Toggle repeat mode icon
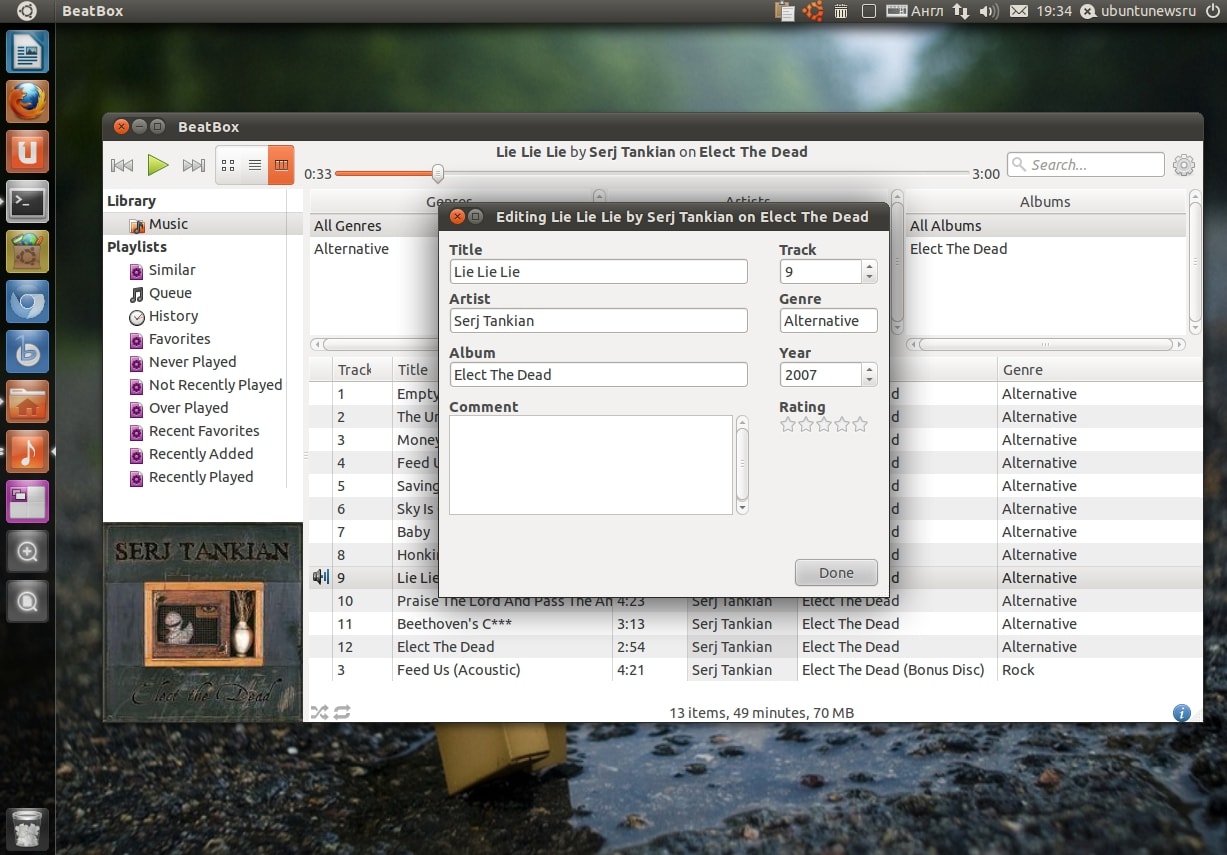The height and width of the screenshot is (855, 1227). pos(342,712)
